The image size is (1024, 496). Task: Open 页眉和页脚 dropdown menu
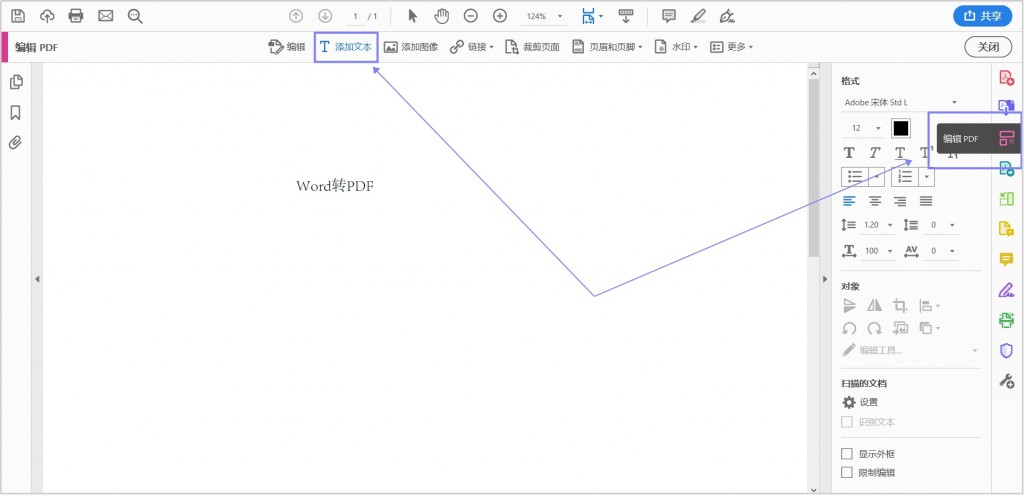tap(607, 47)
